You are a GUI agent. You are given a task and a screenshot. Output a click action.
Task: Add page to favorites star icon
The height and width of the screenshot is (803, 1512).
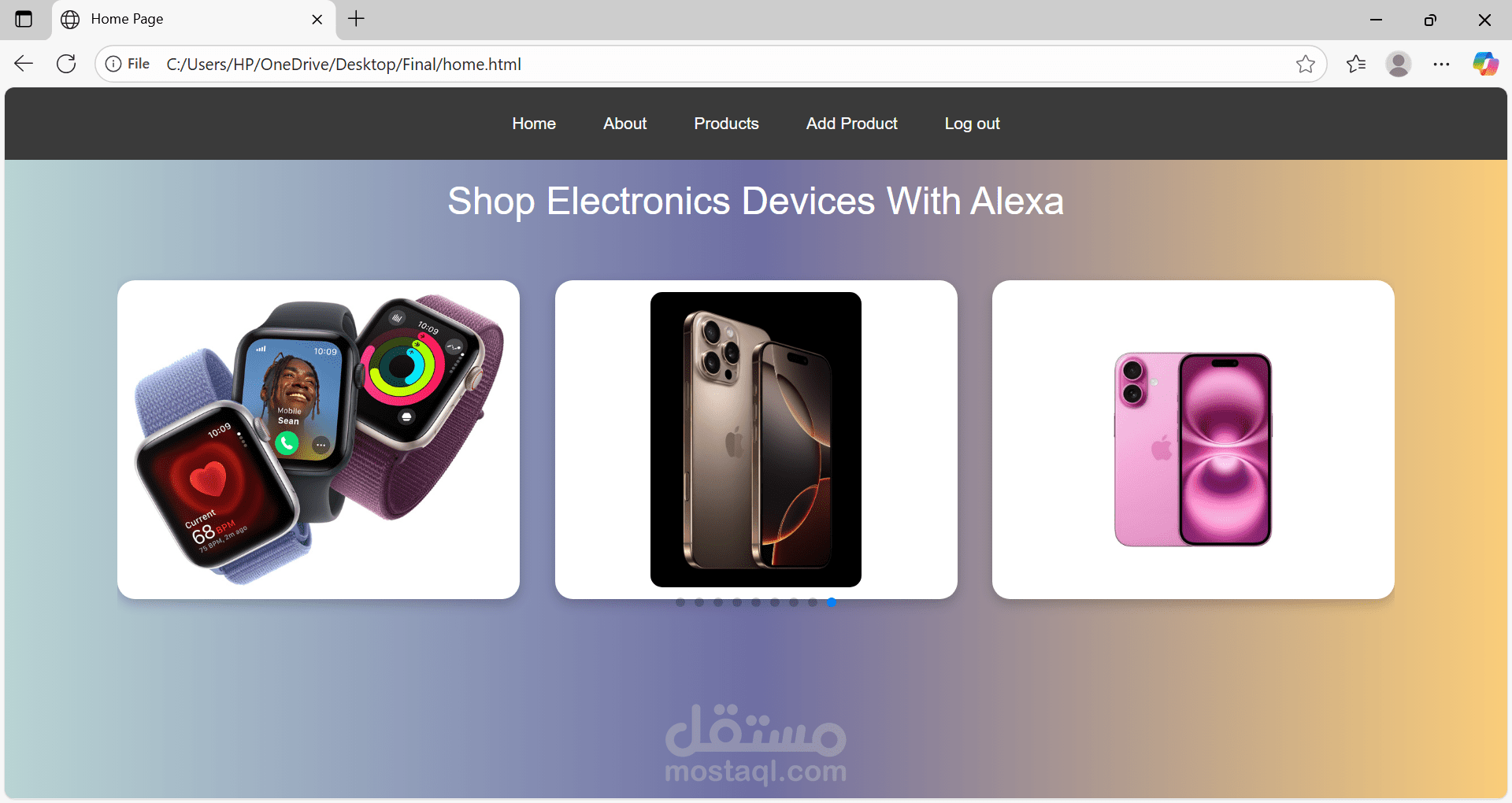pyautogui.click(x=1305, y=64)
